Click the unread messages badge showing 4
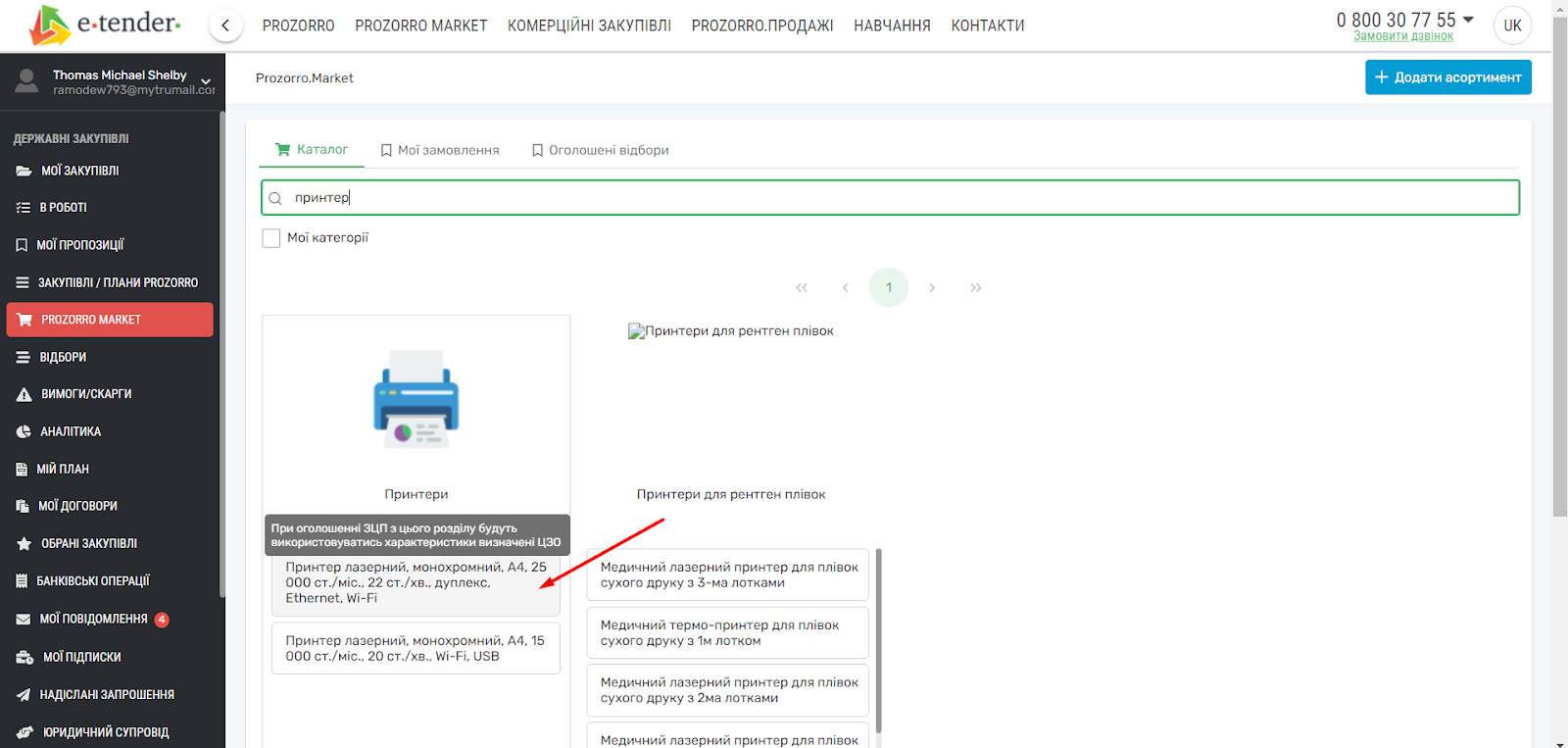1568x748 pixels. (162, 620)
